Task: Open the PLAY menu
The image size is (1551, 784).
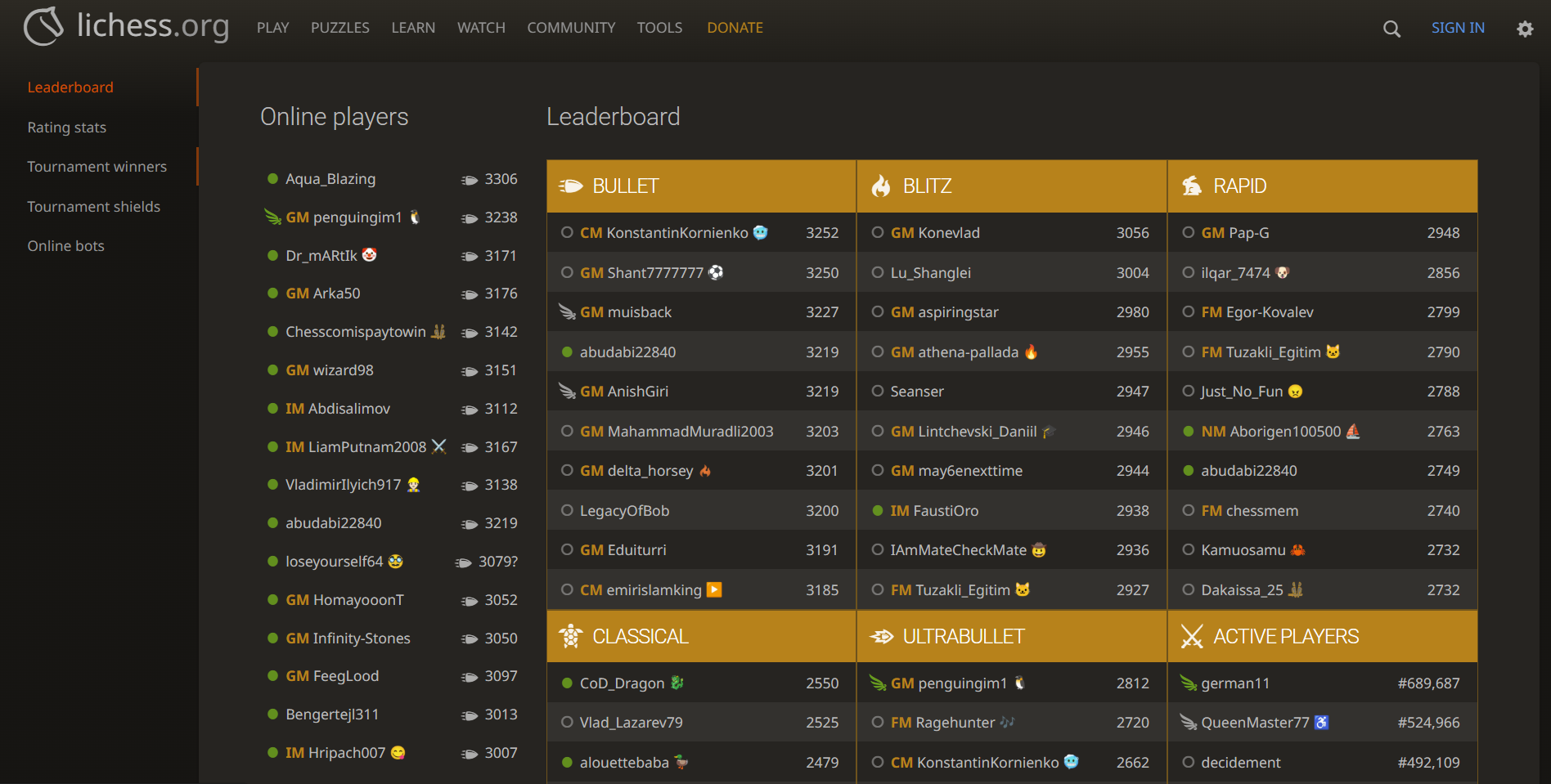Action: (272, 28)
